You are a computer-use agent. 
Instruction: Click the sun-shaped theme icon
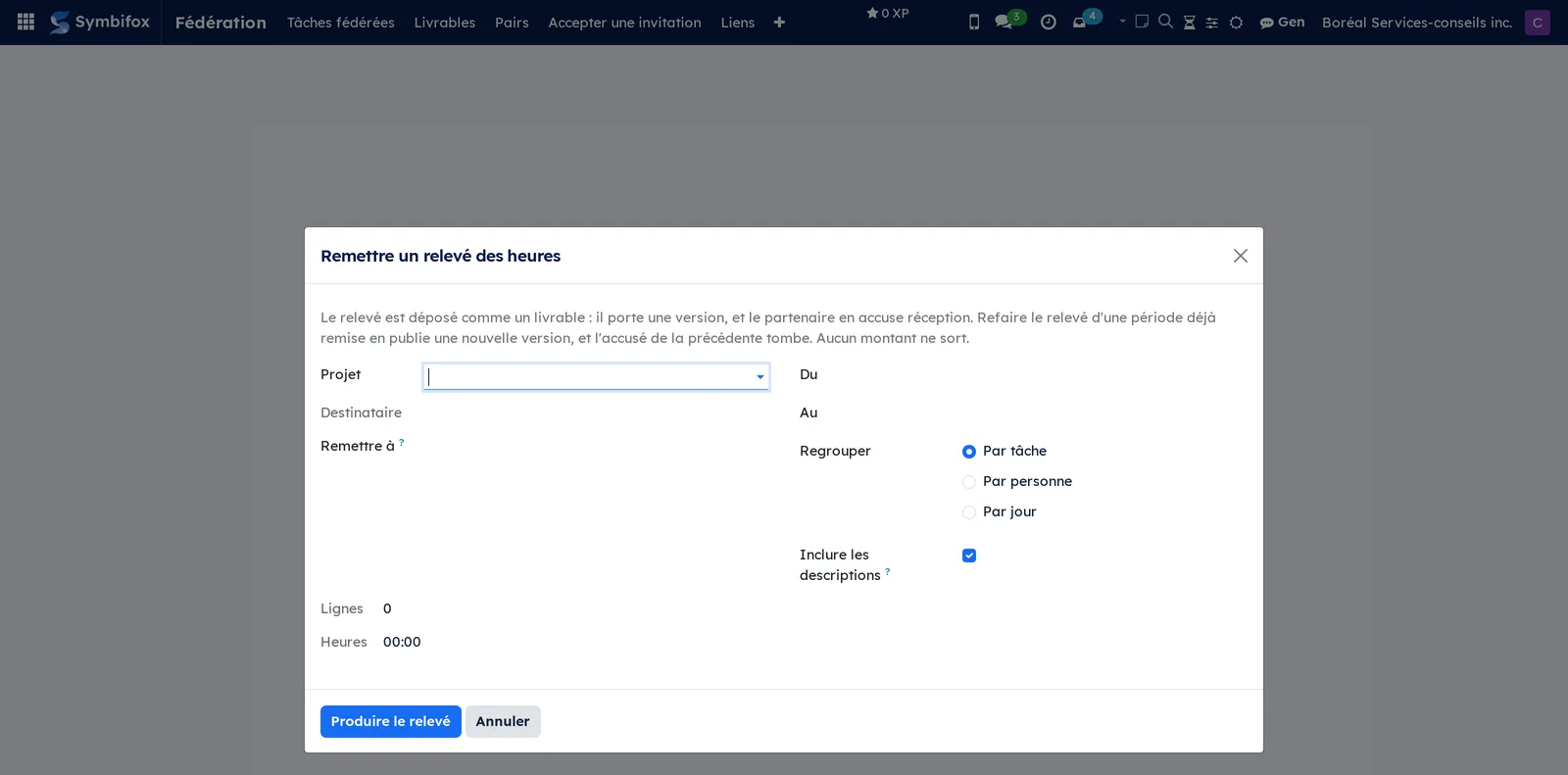[1236, 23]
